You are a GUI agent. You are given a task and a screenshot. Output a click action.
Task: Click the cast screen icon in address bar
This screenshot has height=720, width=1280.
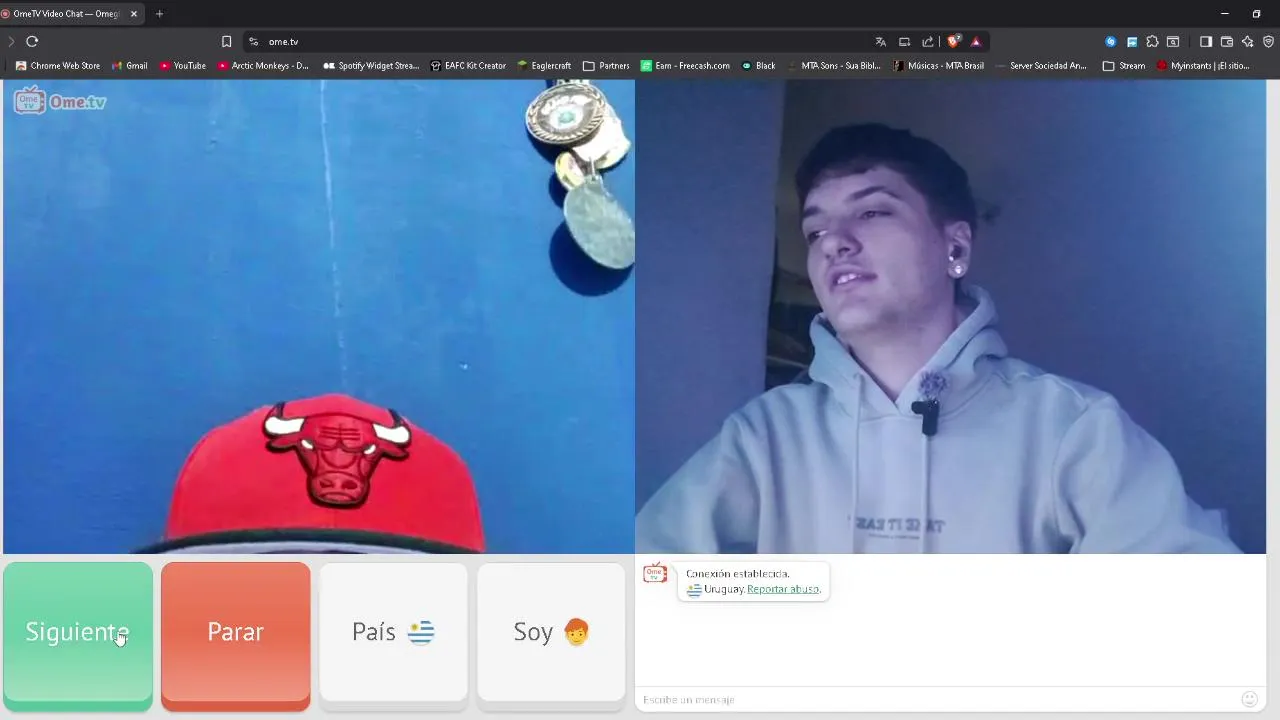[904, 41]
